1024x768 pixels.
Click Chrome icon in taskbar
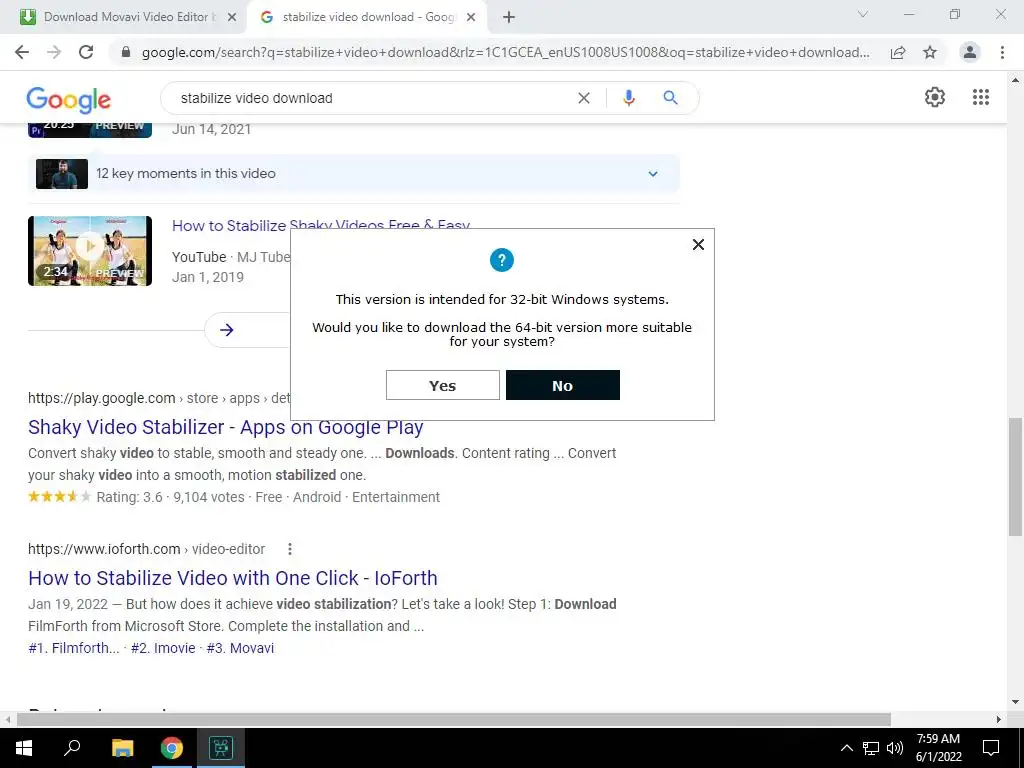[x=172, y=748]
